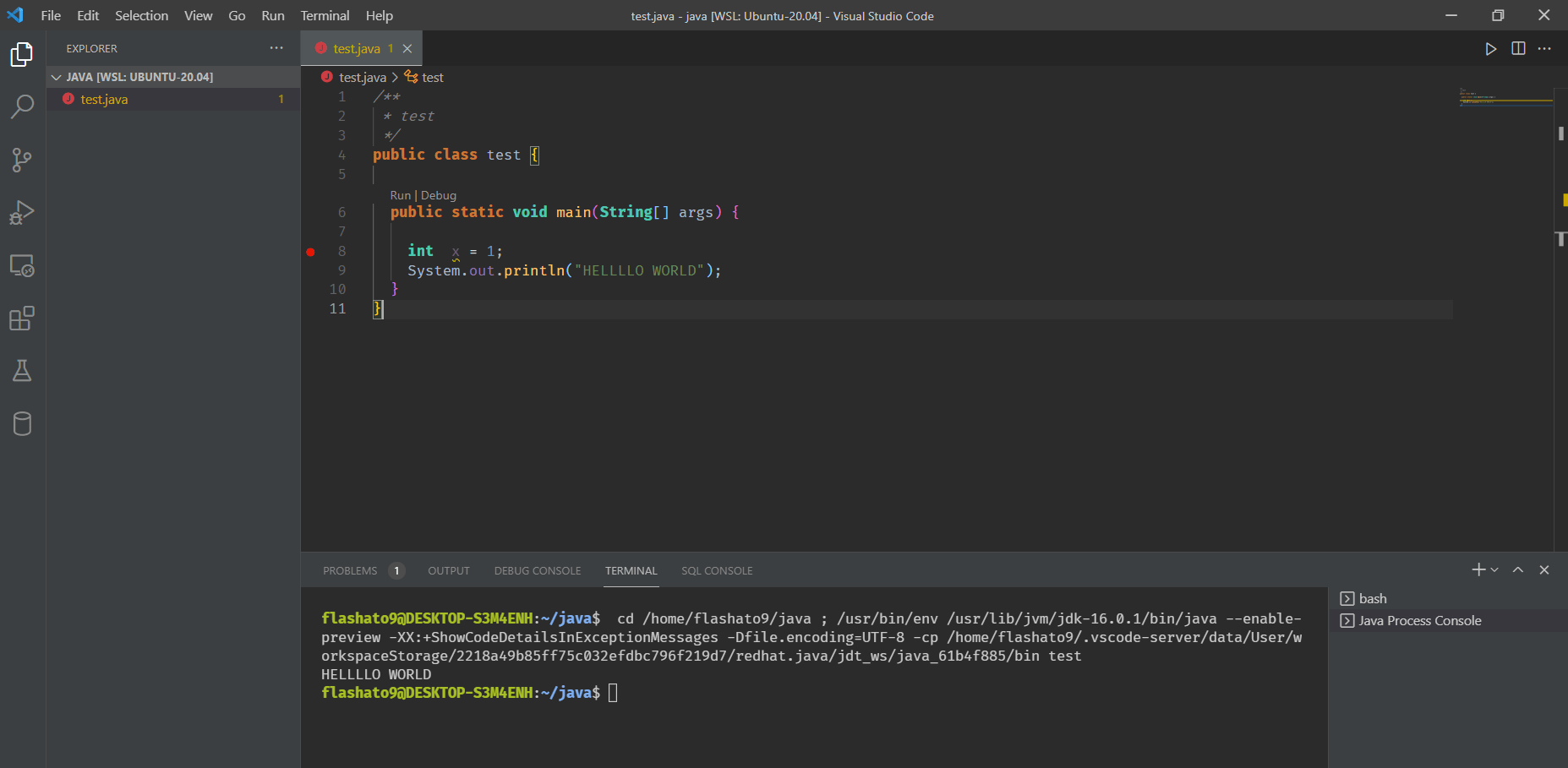Screen dimensions: 1568x768
Task: Switch to the DEBUG CONSOLE tab
Action: (x=537, y=570)
